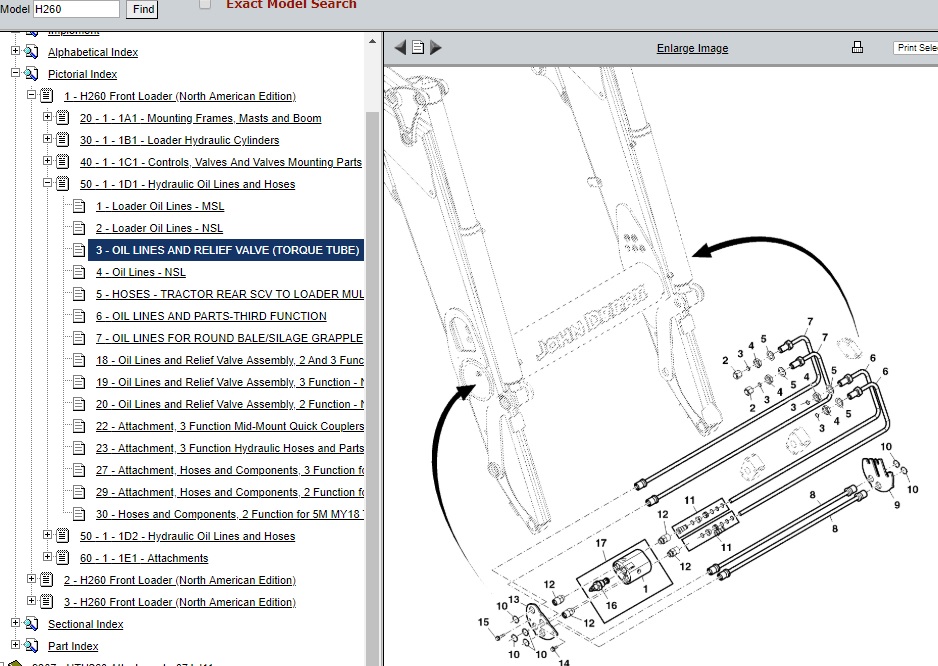Viewport: 938px width, 666px height.
Task: Click the H260 loader parts diagram image
Action: tap(660, 366)
